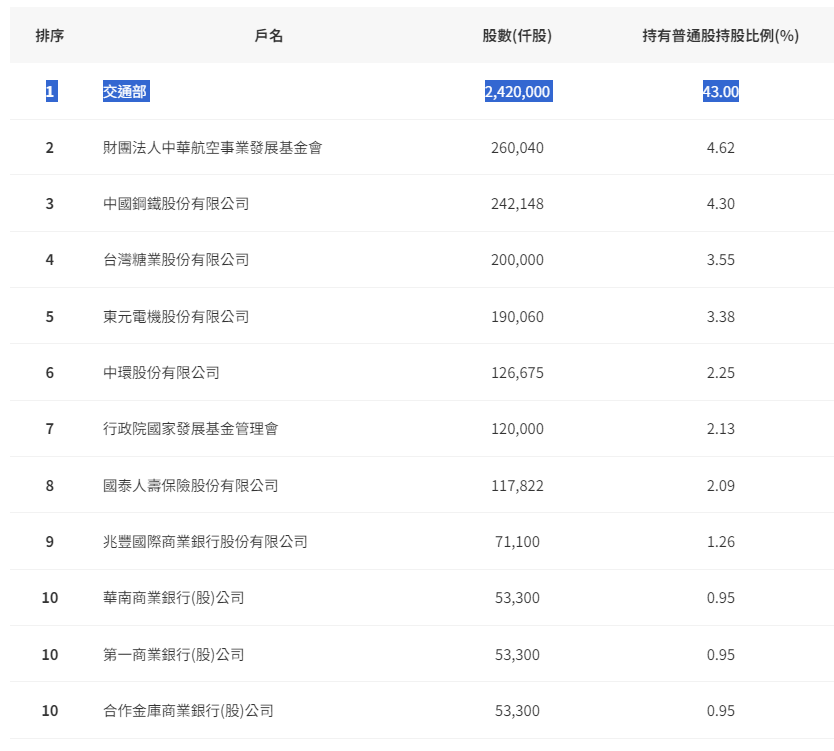834x751 pixels.
Task: Click rank 2 beside 財團法人中華航空事業發展基金會
Action: click(49, 147)
